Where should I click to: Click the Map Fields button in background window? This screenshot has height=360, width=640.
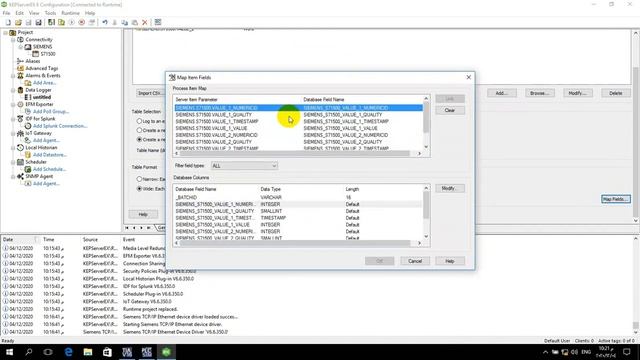pyautogui.click(x=616, y=199)
